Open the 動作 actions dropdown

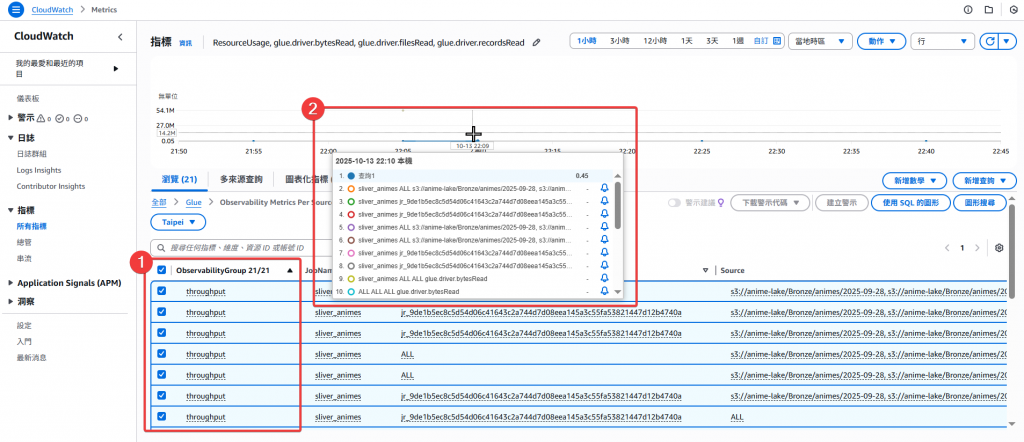pyautogui.click(x=882, y=41)
